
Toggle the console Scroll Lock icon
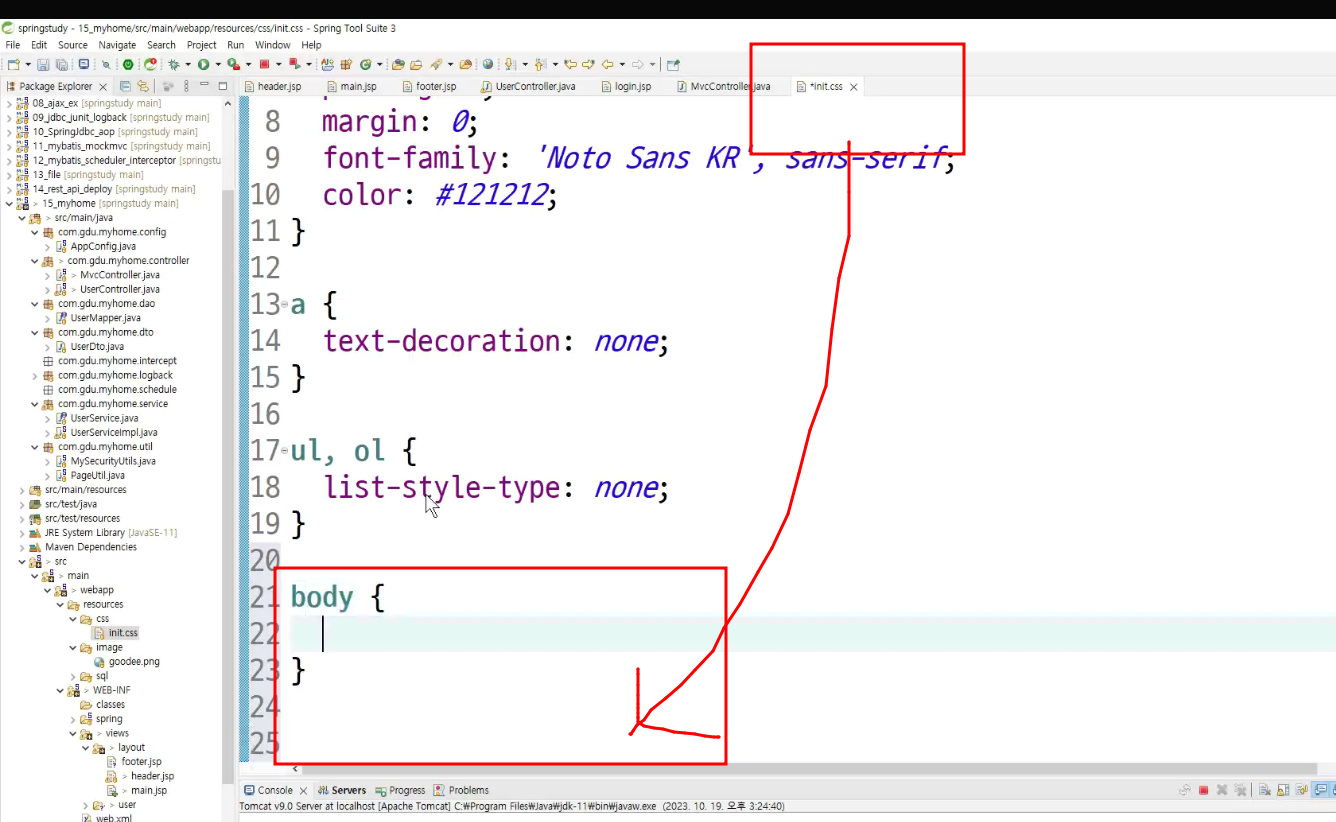1283,790
